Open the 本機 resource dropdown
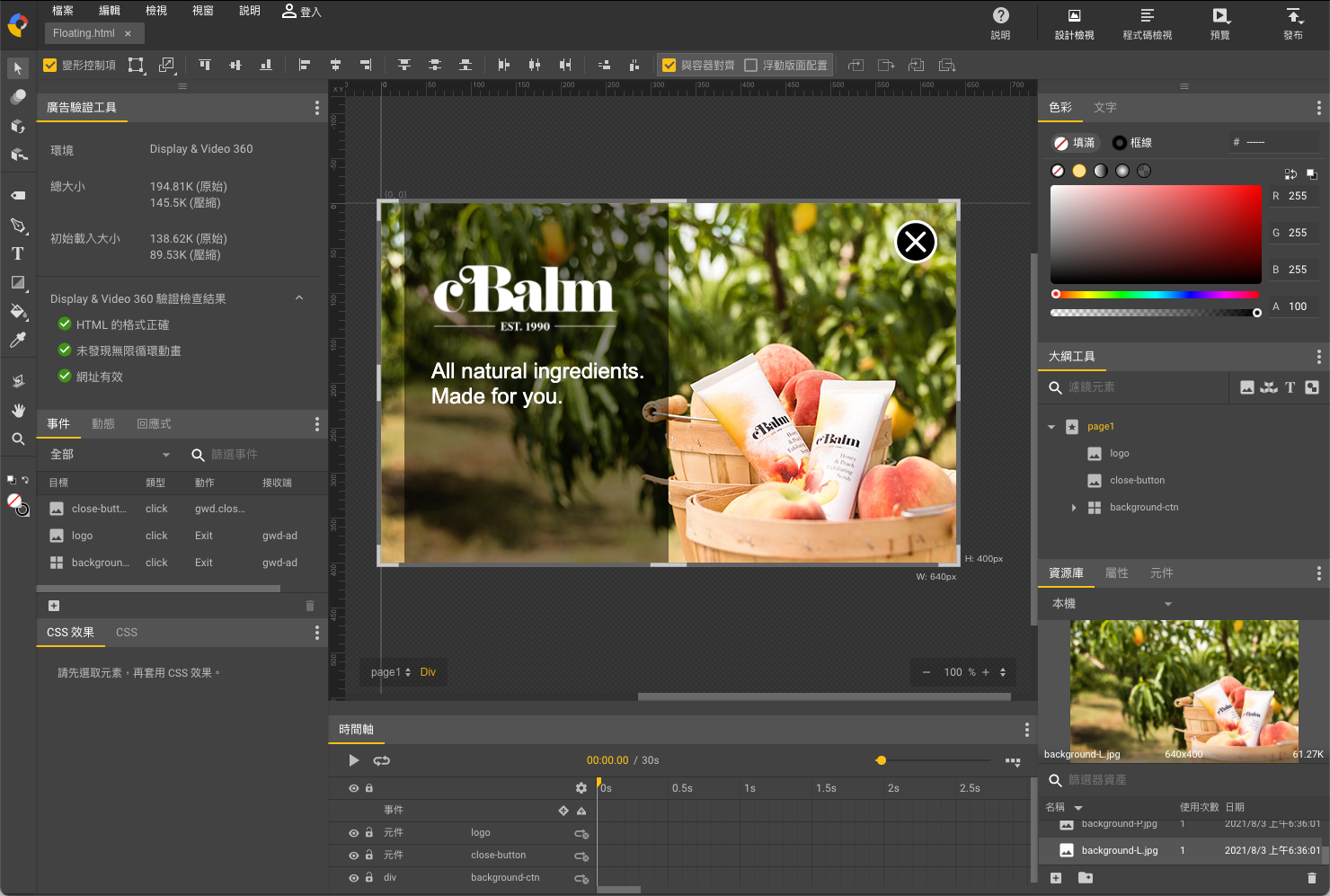The width and height of the screenshot is (1330, 896). tap(1167, 603)
